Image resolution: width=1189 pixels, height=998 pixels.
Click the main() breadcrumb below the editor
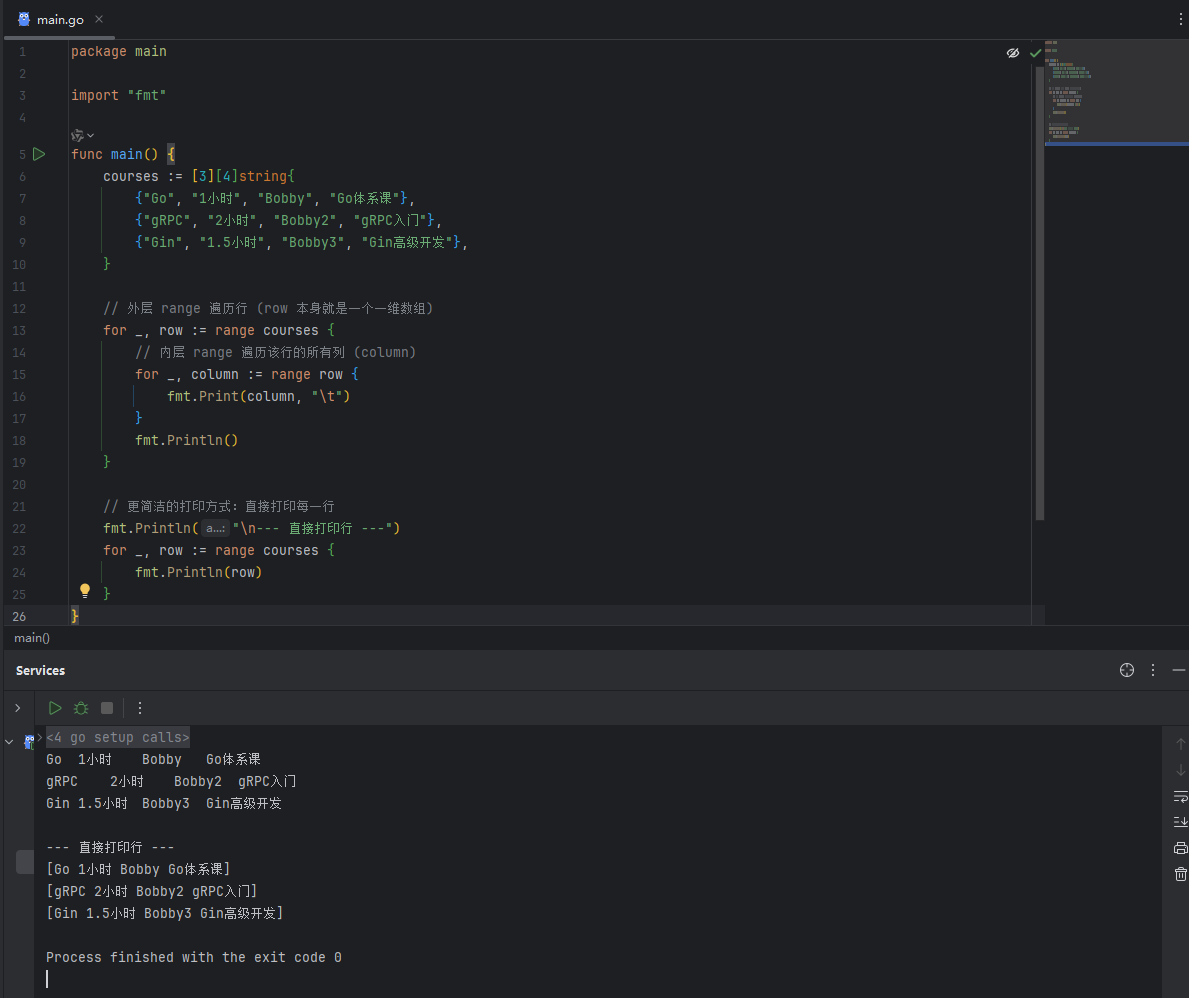(32, 638)
